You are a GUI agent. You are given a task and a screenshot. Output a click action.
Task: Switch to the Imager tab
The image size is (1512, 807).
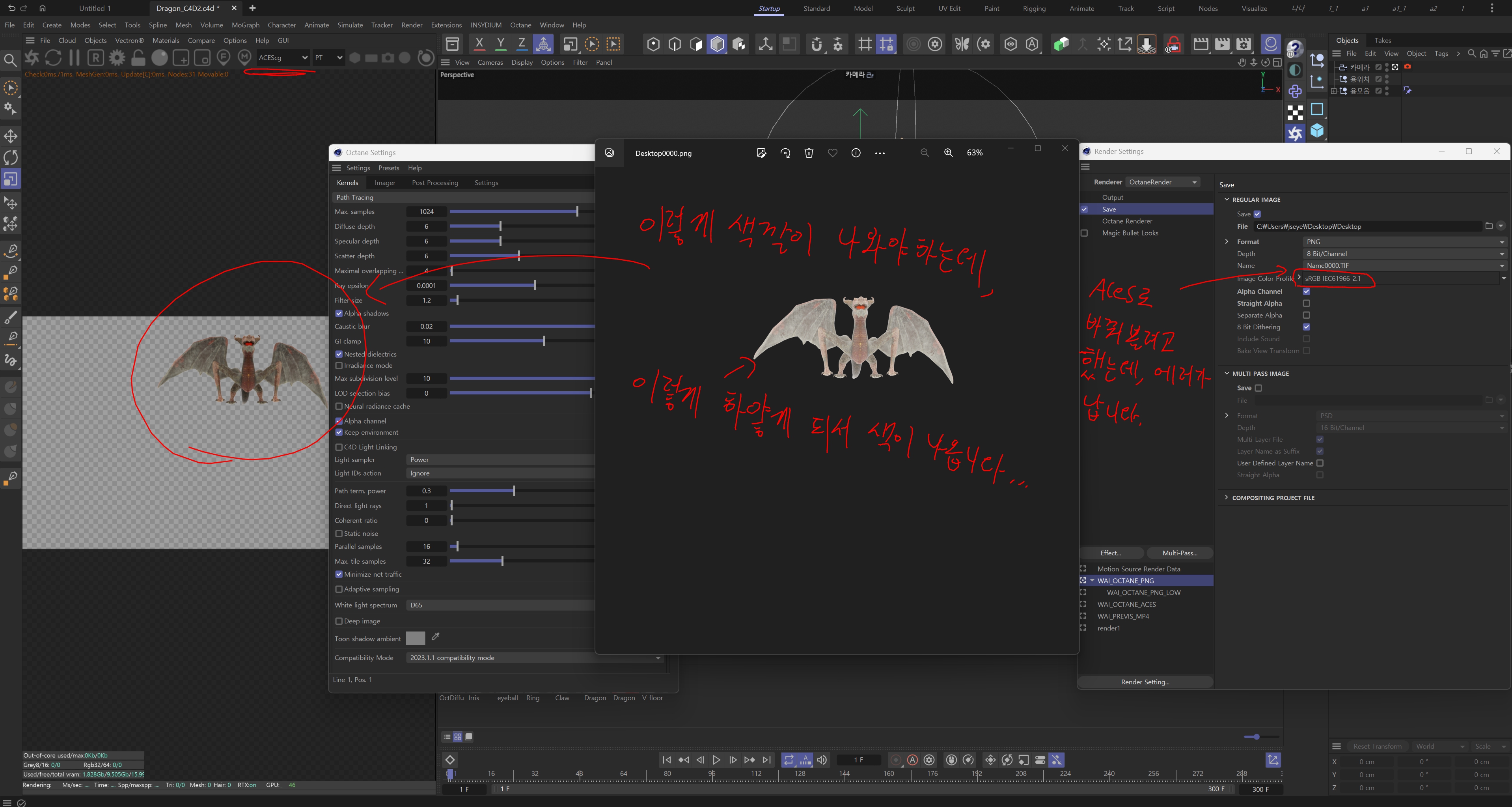[384, 183]
